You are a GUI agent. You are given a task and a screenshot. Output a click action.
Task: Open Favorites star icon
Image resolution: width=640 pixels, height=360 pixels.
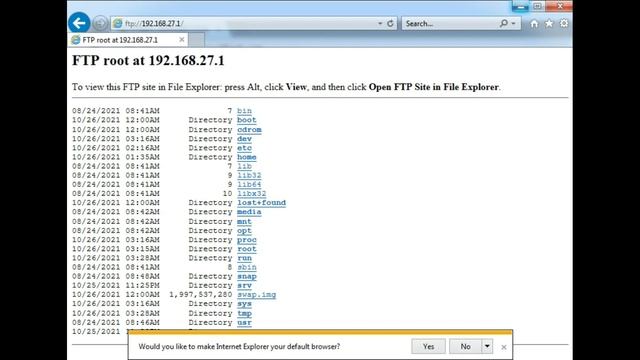click(549, 23)
